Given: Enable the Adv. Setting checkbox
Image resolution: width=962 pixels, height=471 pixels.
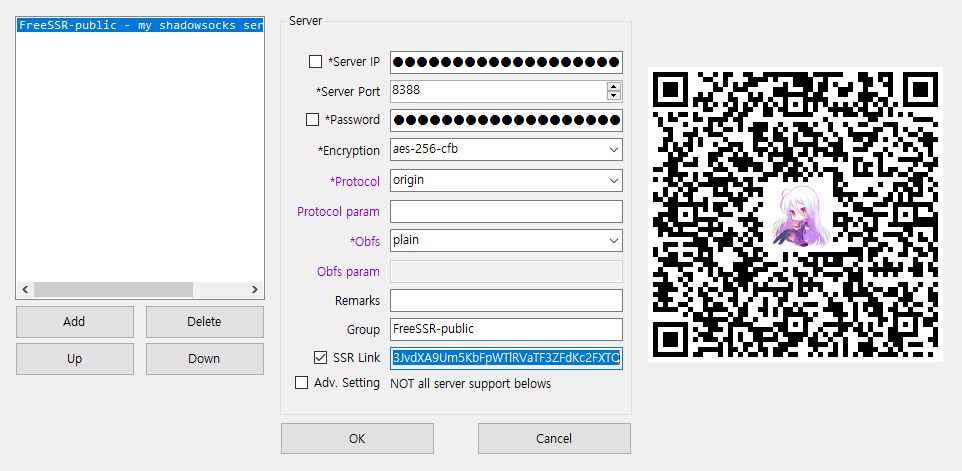Looking at the screenshot, I should [x=301, y=383].
